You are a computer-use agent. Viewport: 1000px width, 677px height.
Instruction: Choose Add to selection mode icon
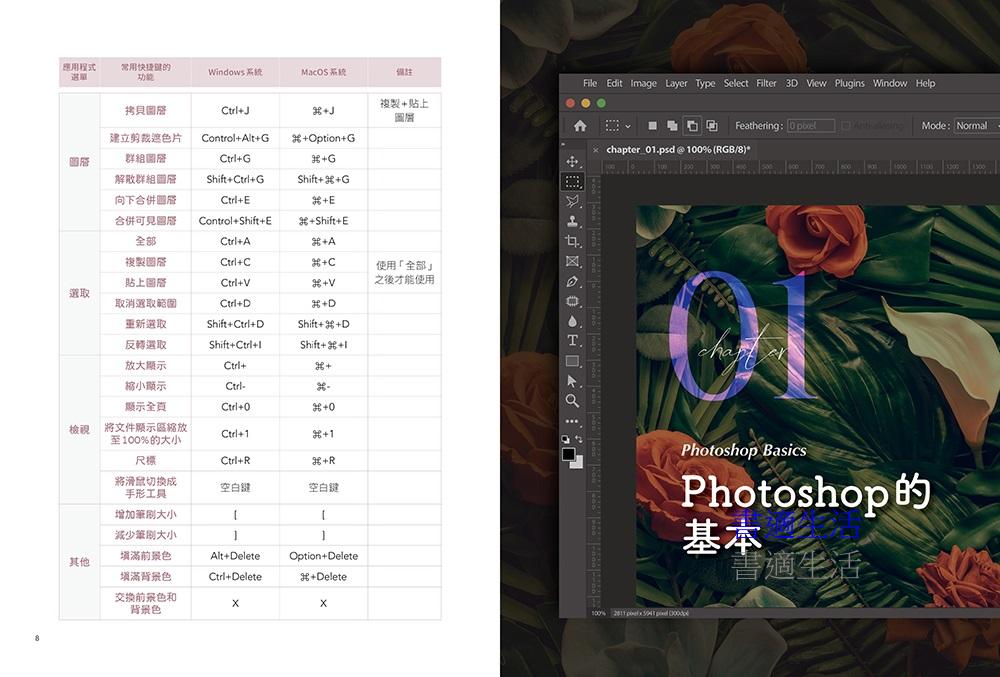click(672, 126)
